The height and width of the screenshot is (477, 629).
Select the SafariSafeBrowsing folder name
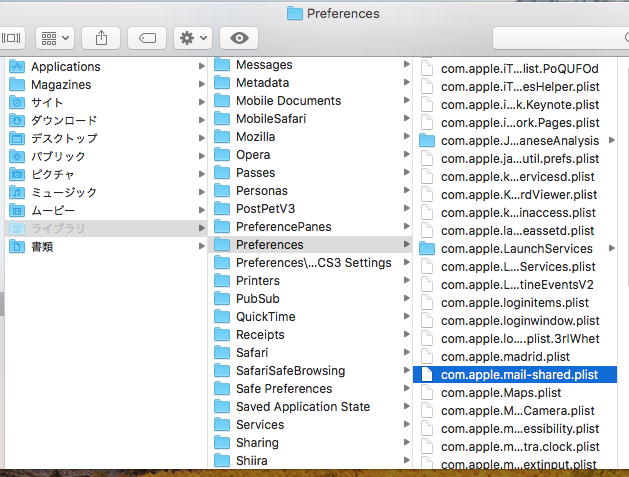(290, 371)
